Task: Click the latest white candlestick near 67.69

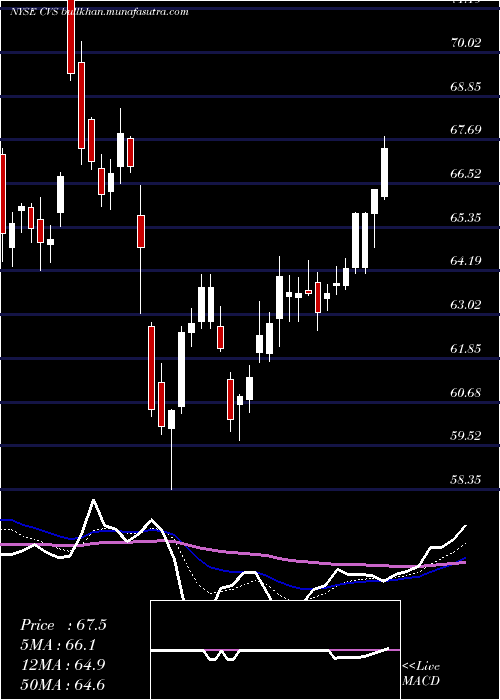Action: (x=384, y=169)
